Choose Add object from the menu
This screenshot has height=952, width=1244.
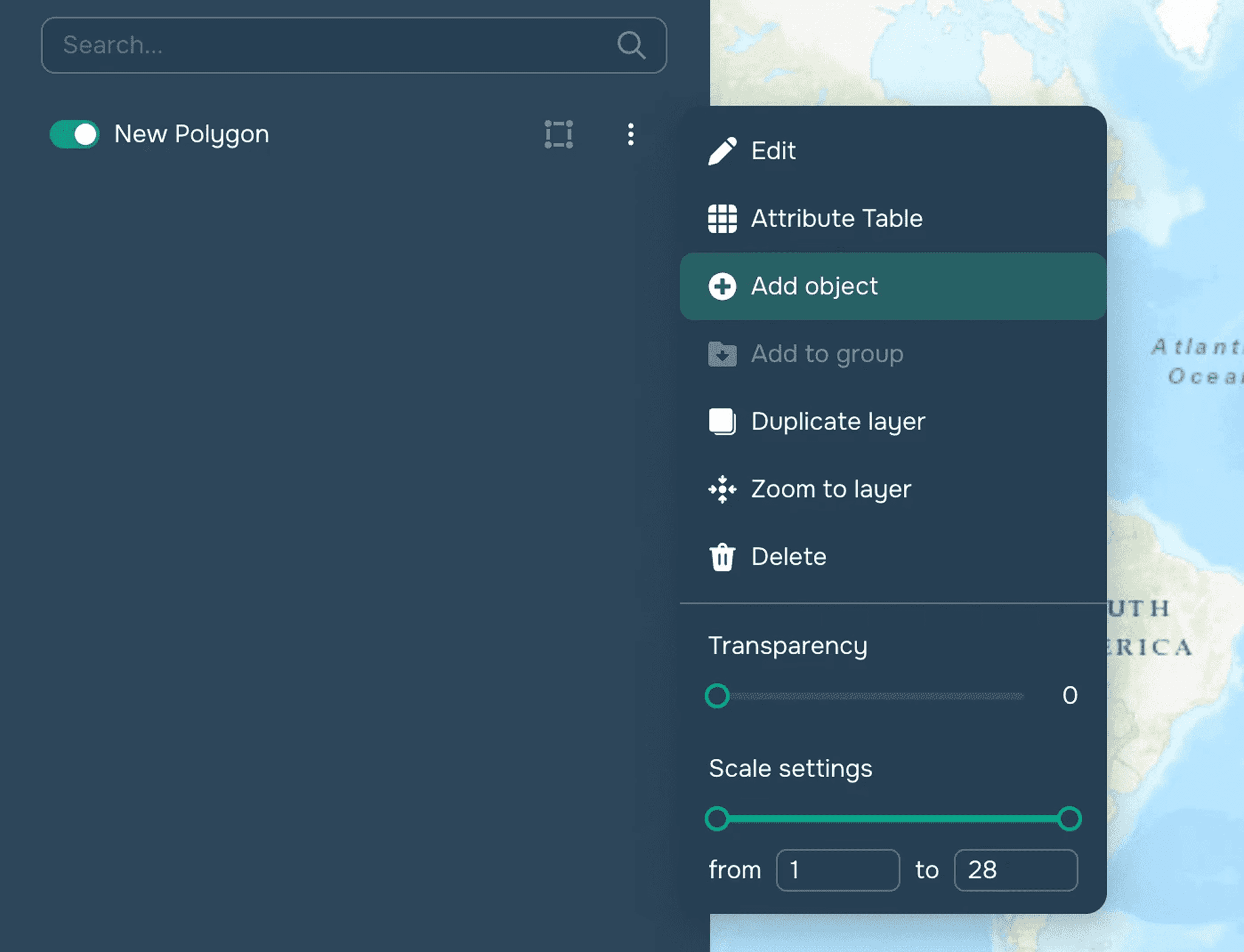click(814, 286)
